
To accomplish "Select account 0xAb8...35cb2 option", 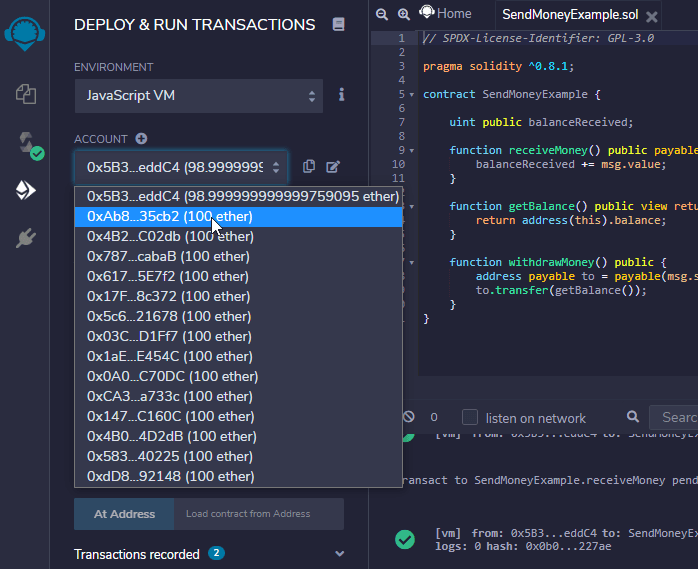I will coord(239,216).
